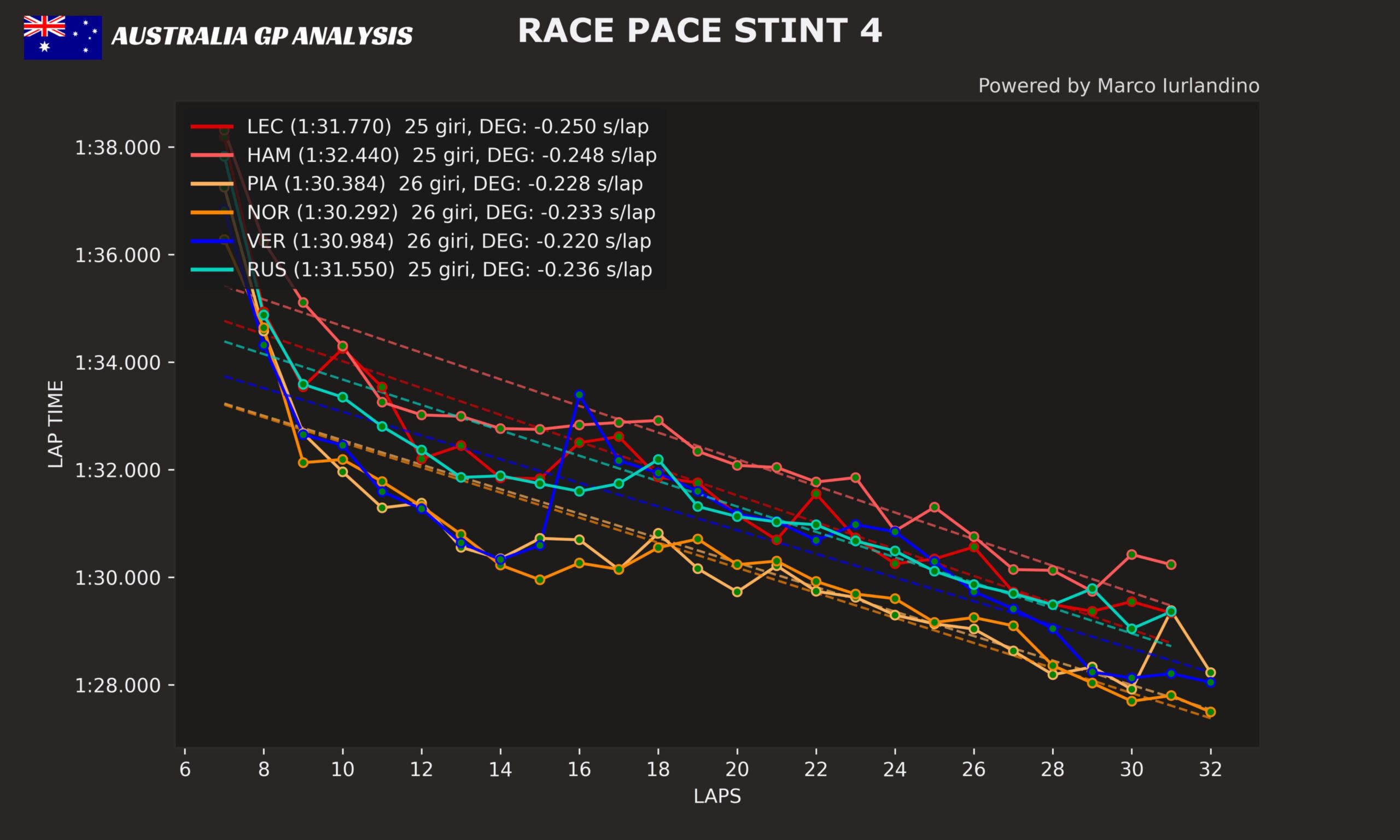Click the blue VER spike marker at lap 16
1400x840 pixels.
pyautogui.click(x=579, y=394)
